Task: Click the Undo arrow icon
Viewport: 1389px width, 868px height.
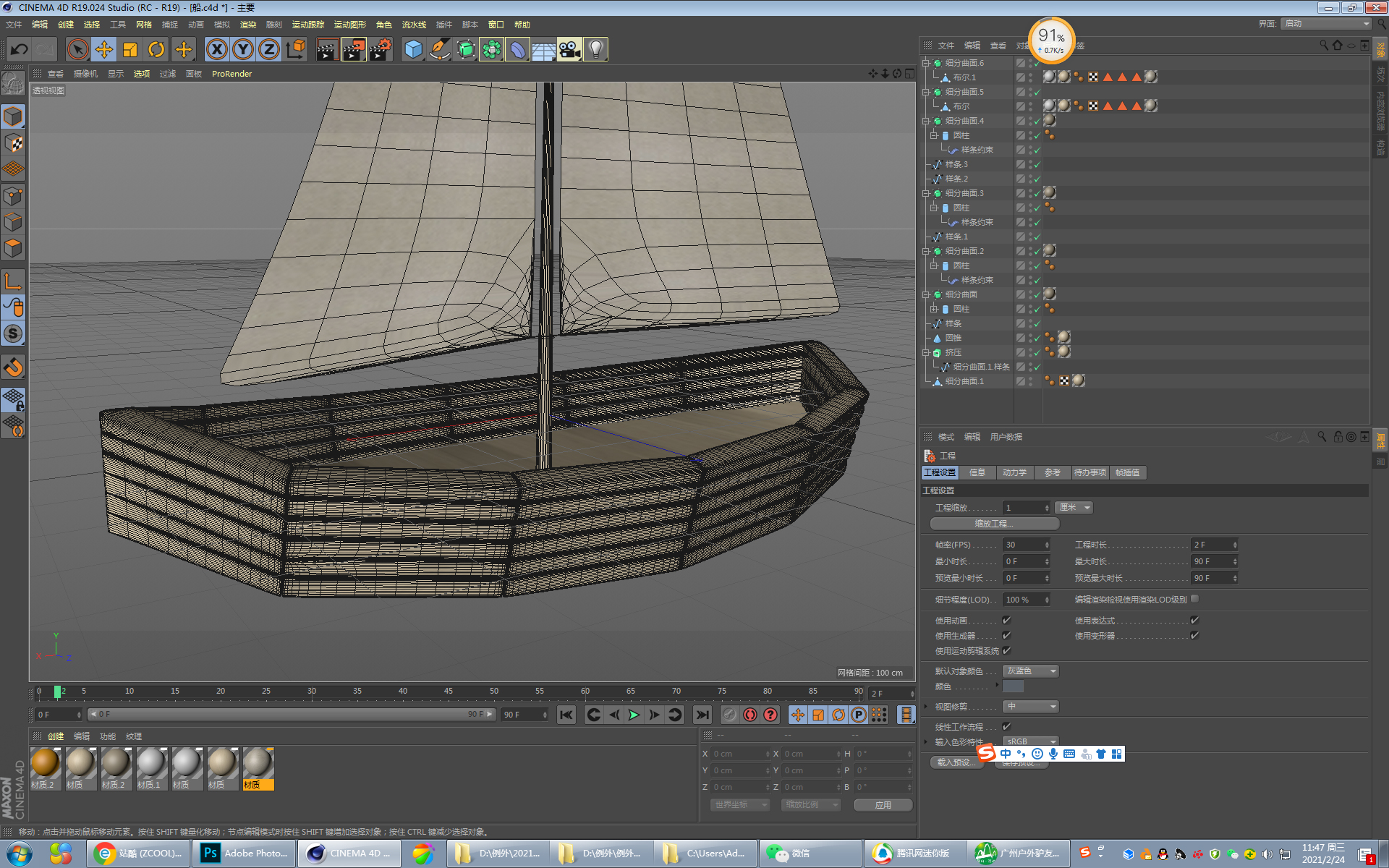Action: point(20,50)
